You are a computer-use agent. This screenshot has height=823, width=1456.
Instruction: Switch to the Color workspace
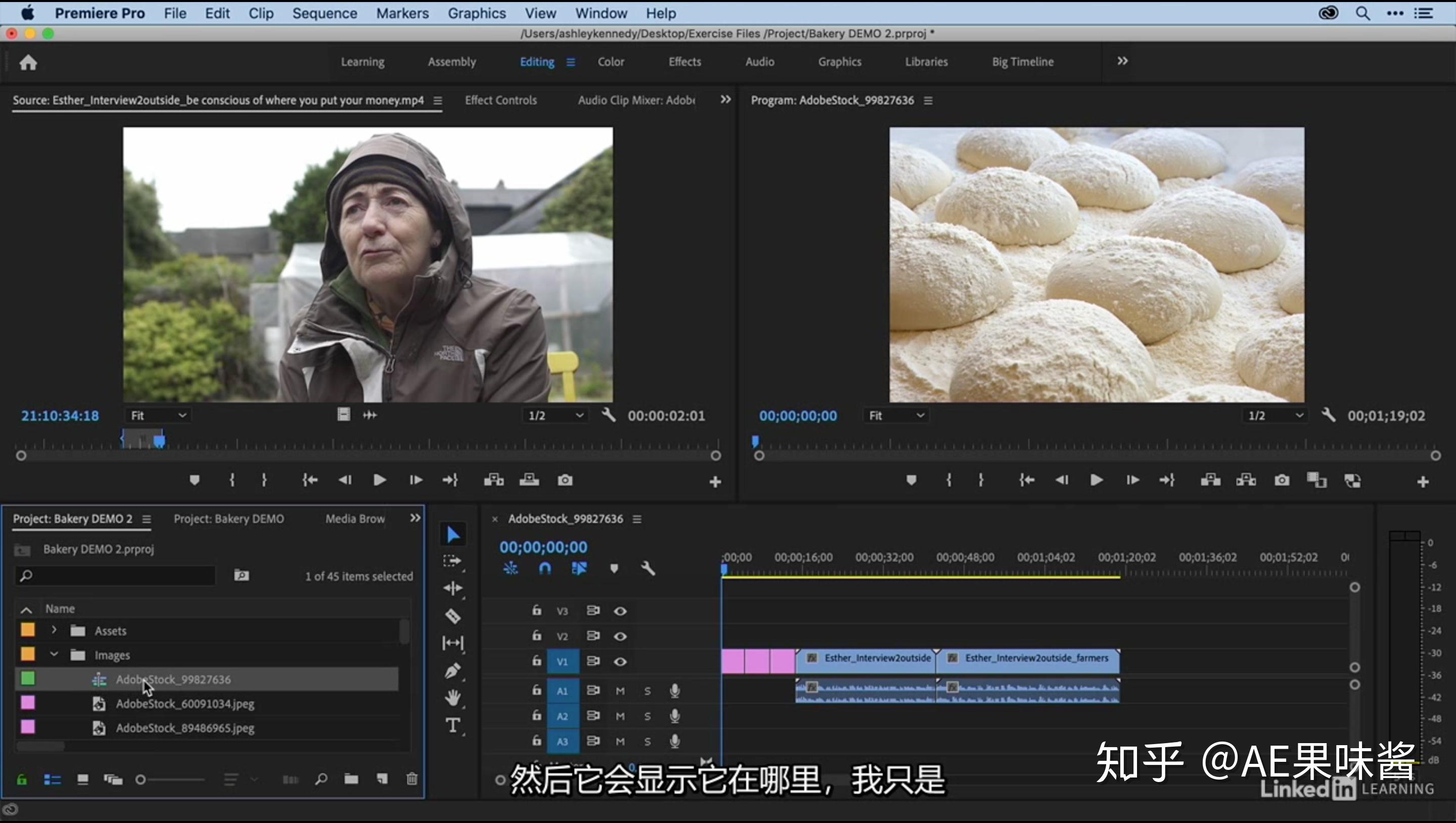(x=610, y=62)
